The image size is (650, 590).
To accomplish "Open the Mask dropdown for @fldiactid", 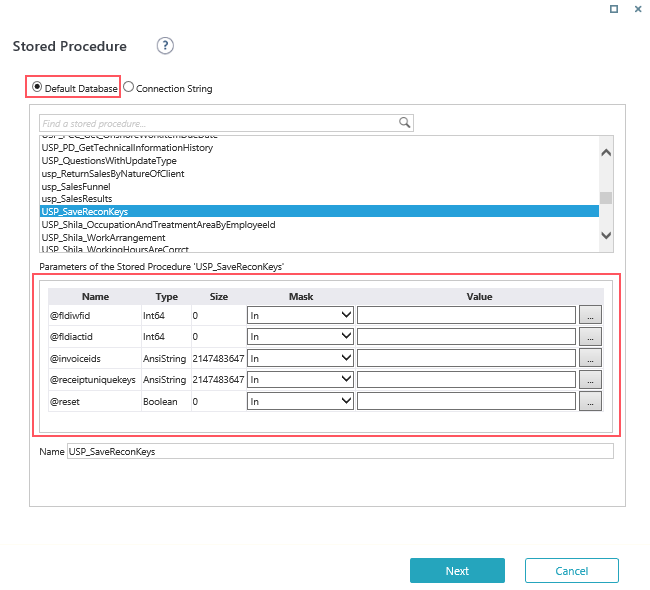I will [x=300, y=336].
